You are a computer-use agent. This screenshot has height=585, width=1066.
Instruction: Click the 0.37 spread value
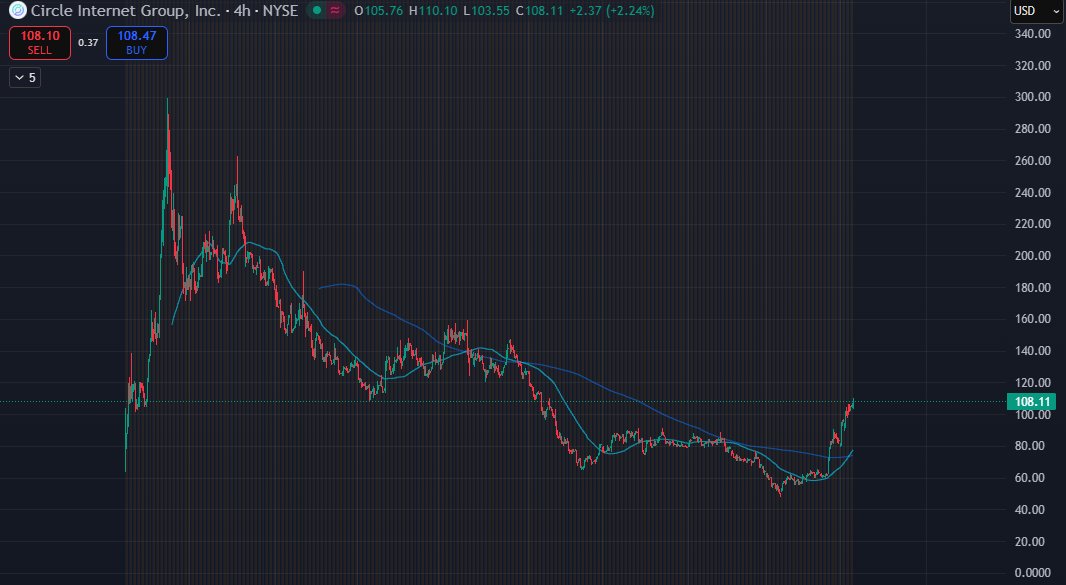pos(88,43)
